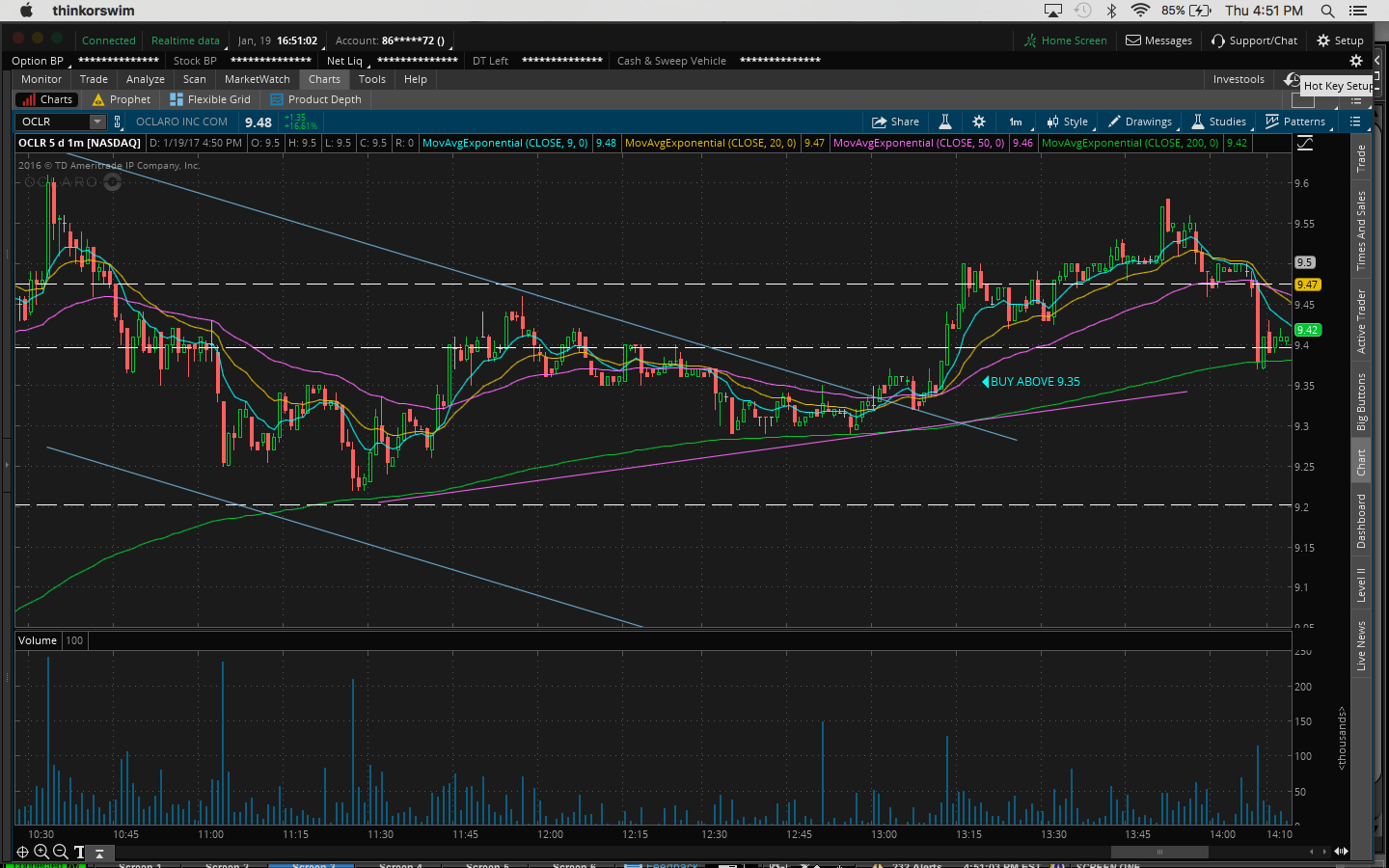
Task: Click the zoom in magnifier icon
Action: point(41,852)
